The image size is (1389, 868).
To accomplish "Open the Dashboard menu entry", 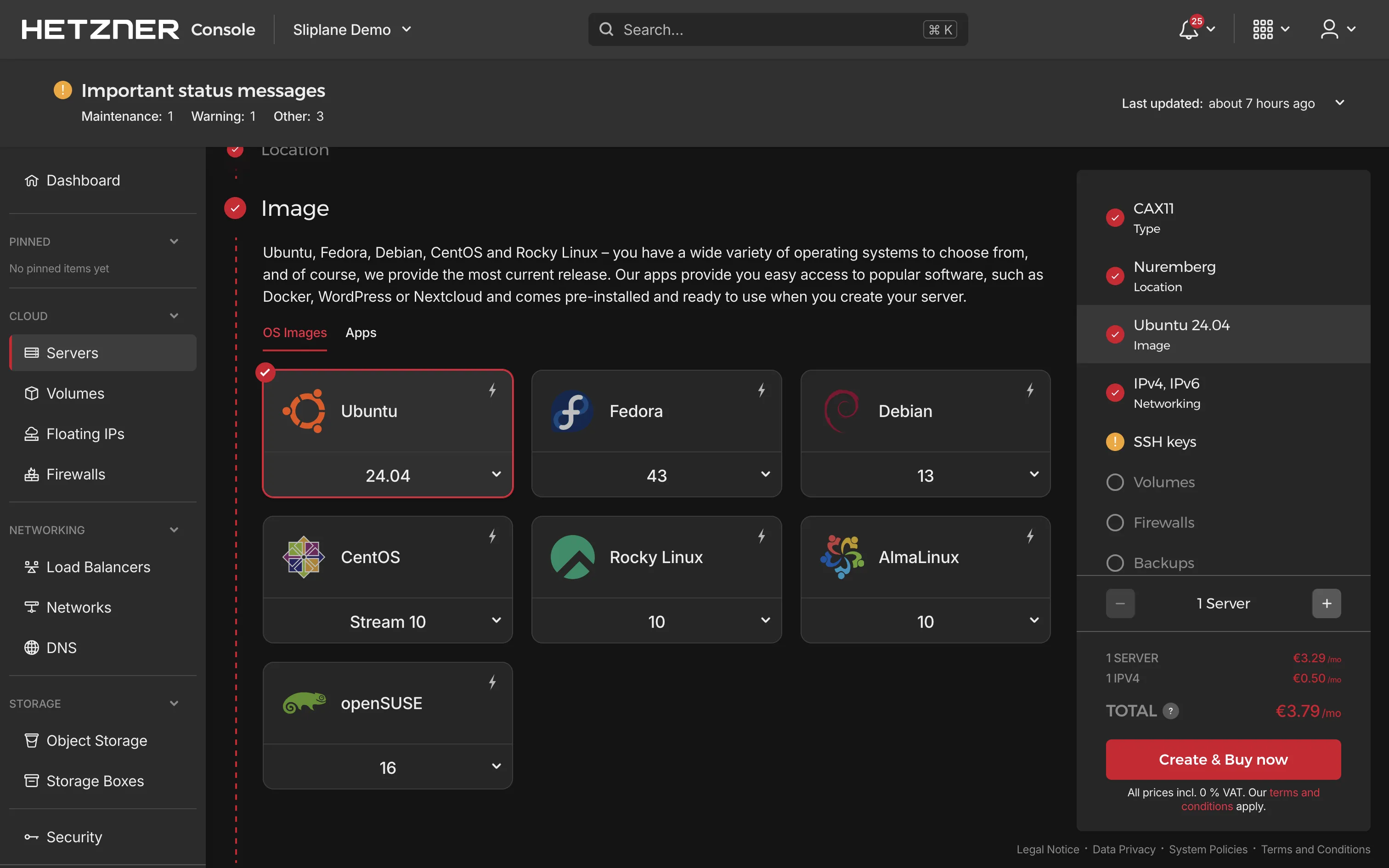I will [x=83, y=180].
